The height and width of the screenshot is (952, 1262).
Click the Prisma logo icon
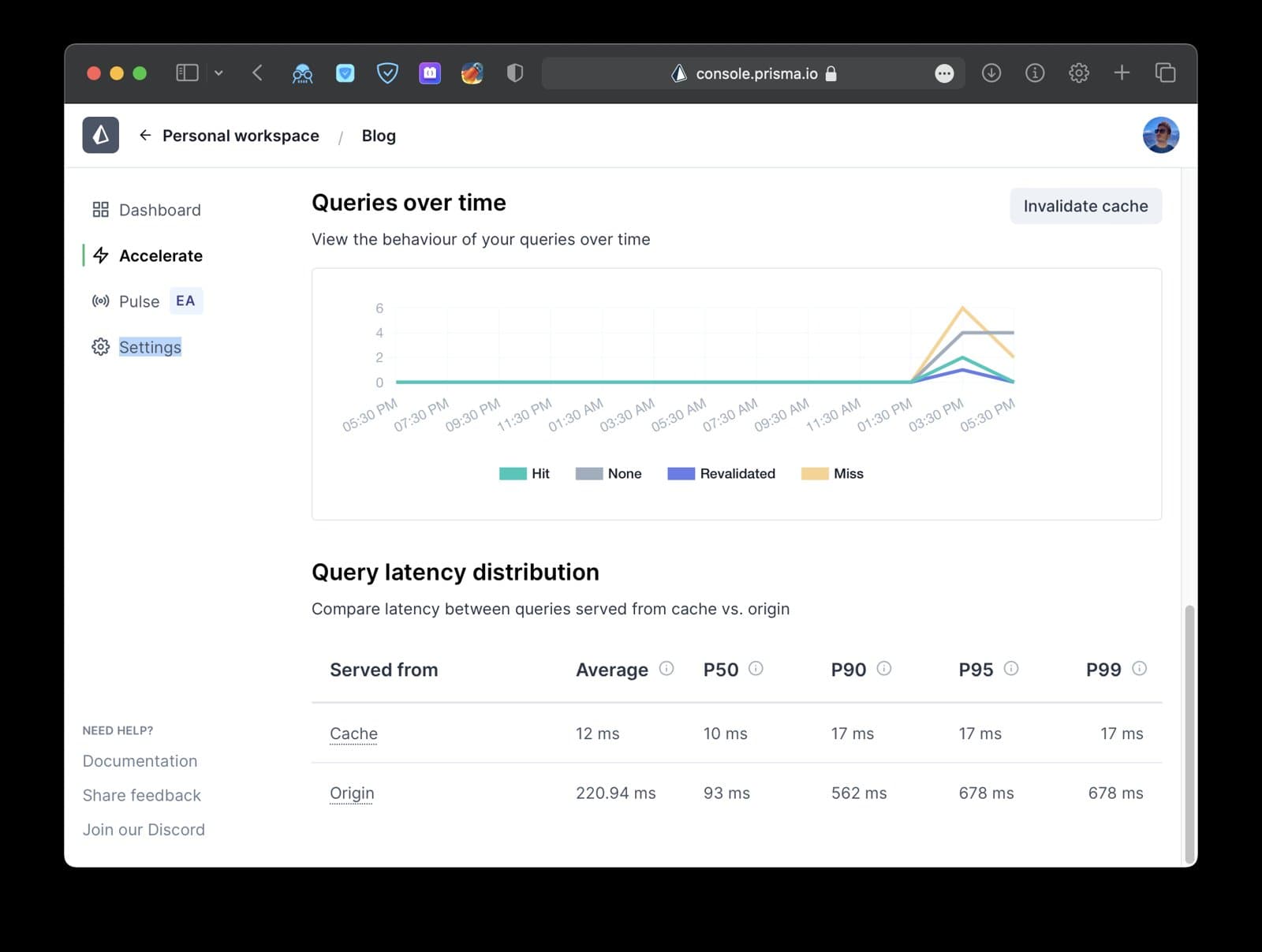coord(100,135)
